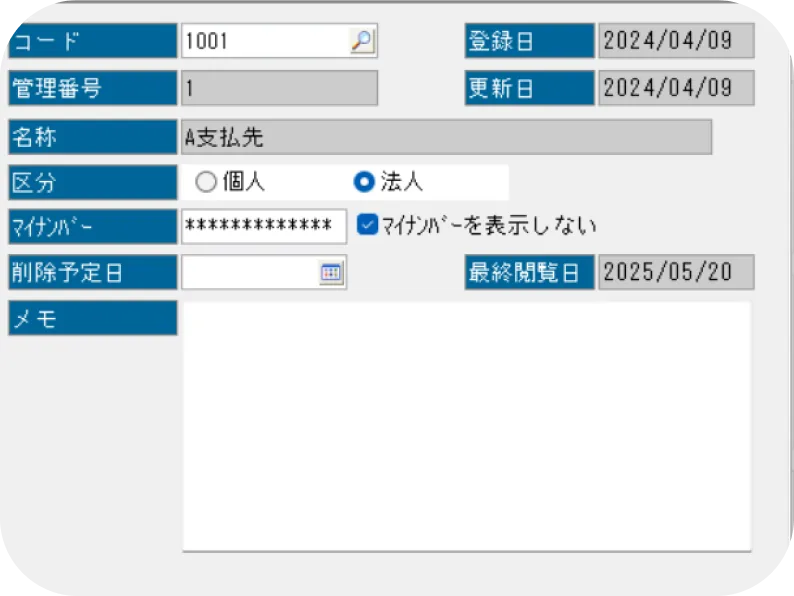Uncheck the マイナンバーを表示しない checkbox
This screenshot has width=794, height=596.
tap(367, 226)
